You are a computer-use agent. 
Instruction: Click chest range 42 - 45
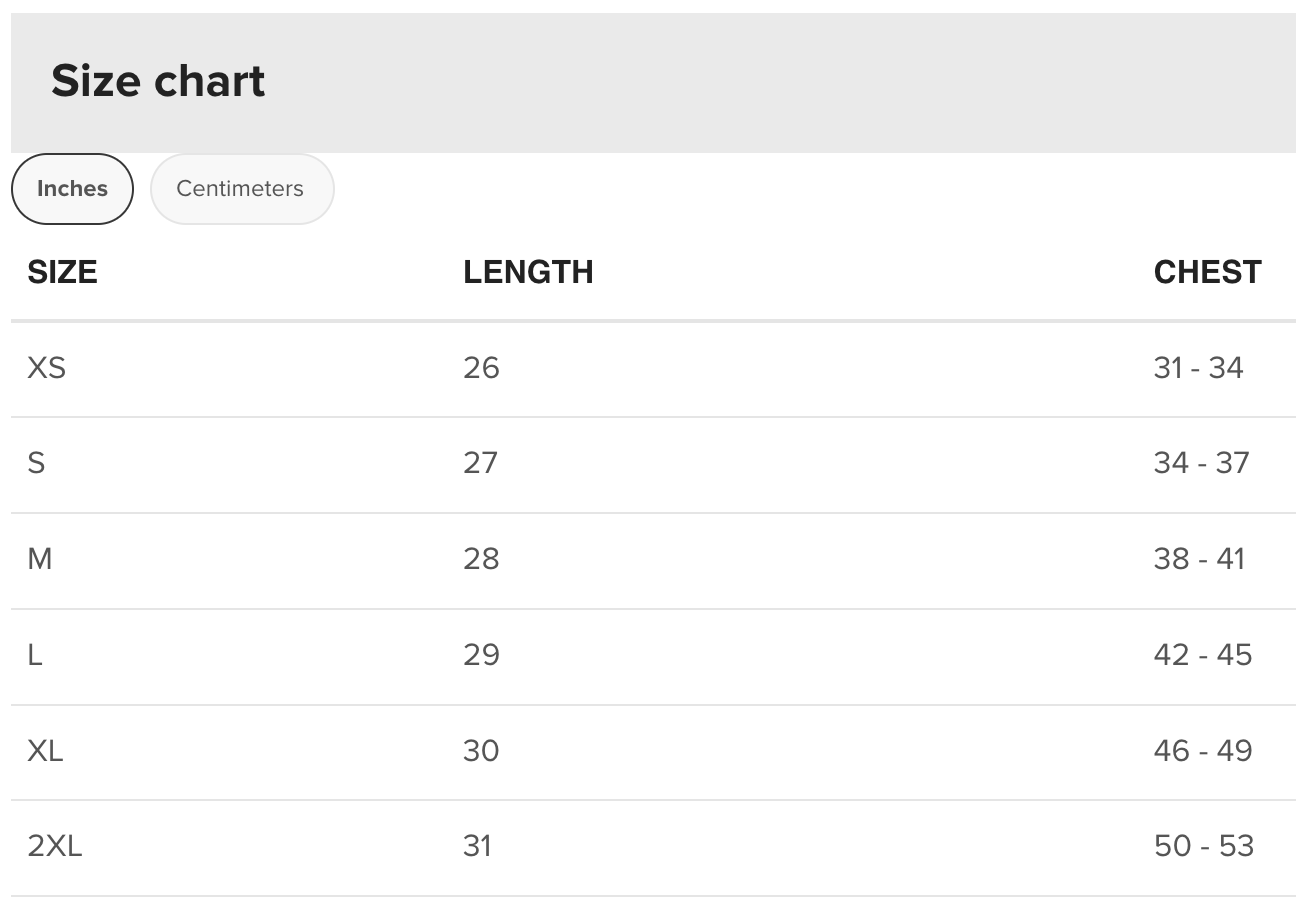click(1202, 655)
